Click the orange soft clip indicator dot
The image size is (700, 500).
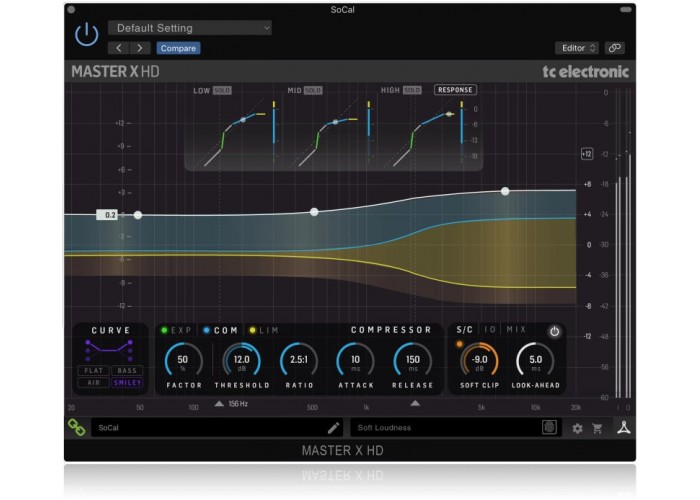click(459, 344)
